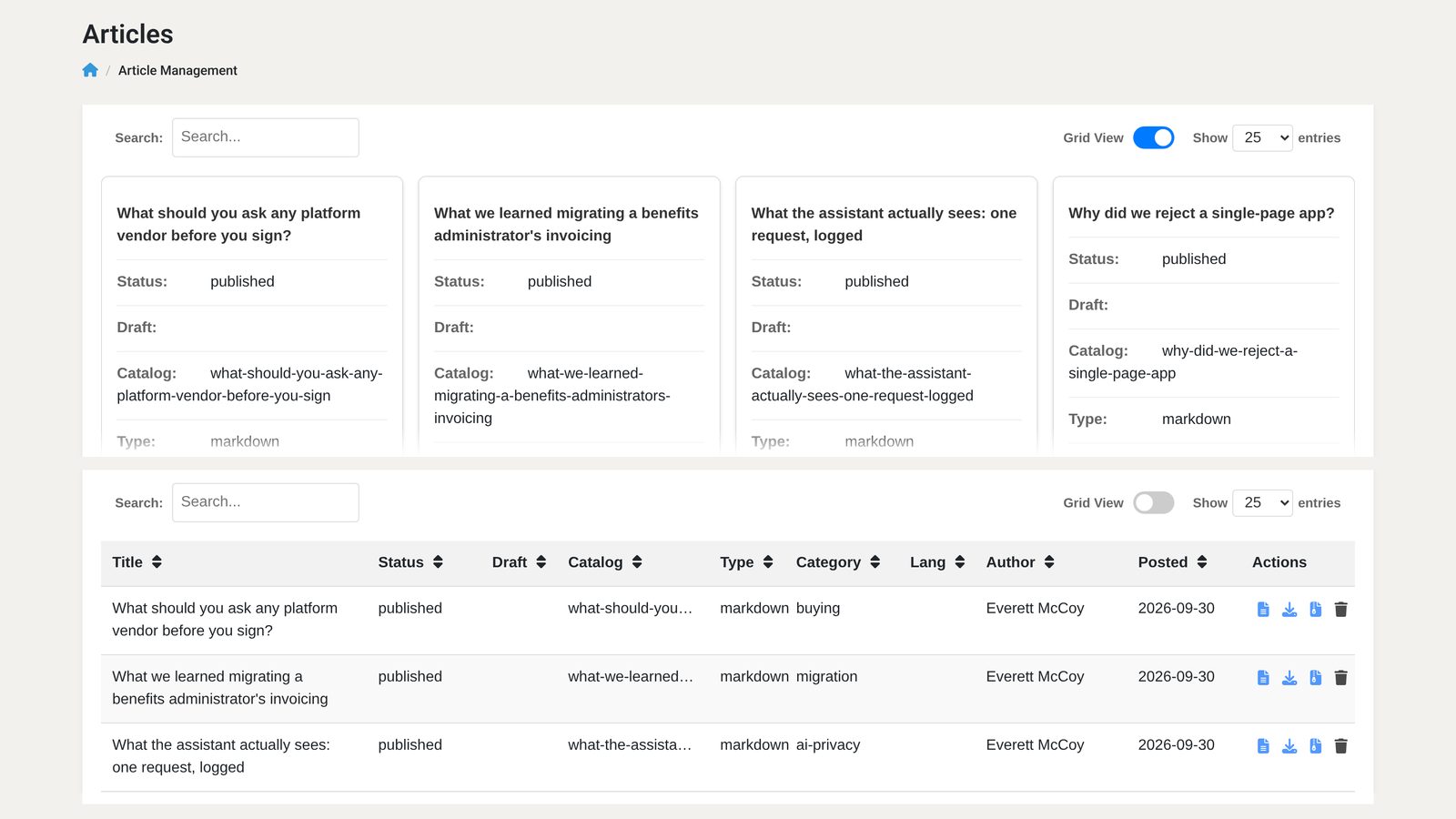This screenshot has width=1456, height=819.
Task: Delete the 'What we learned migrating' article
Action: 1340,678
